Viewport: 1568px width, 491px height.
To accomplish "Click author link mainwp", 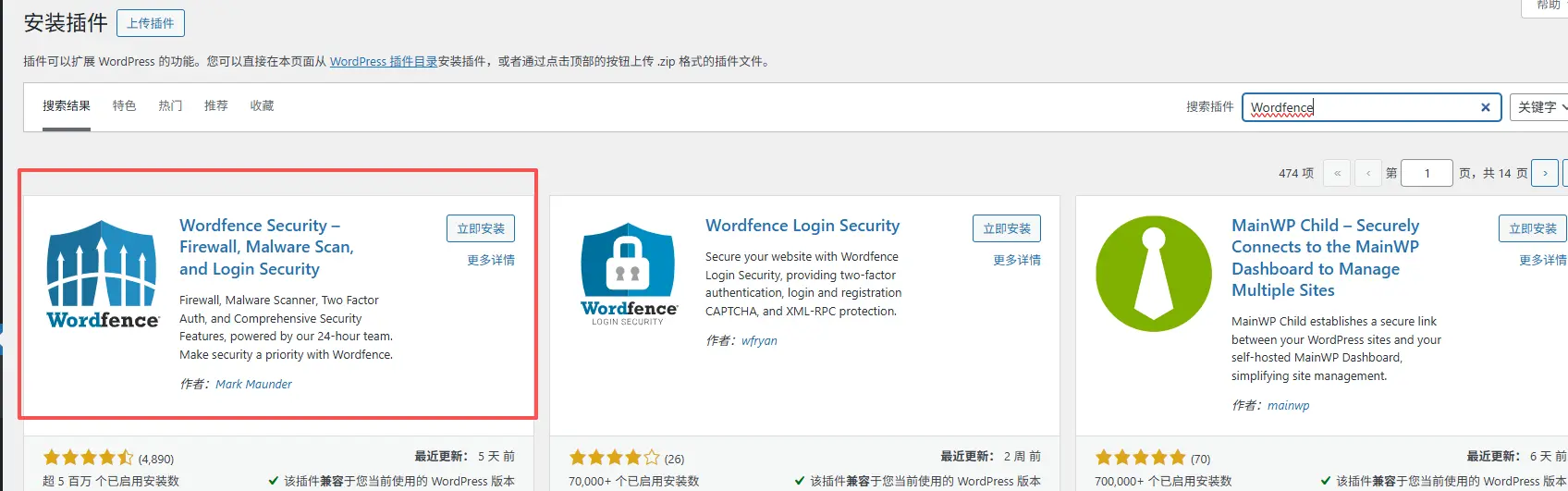I will point(1288,406).
